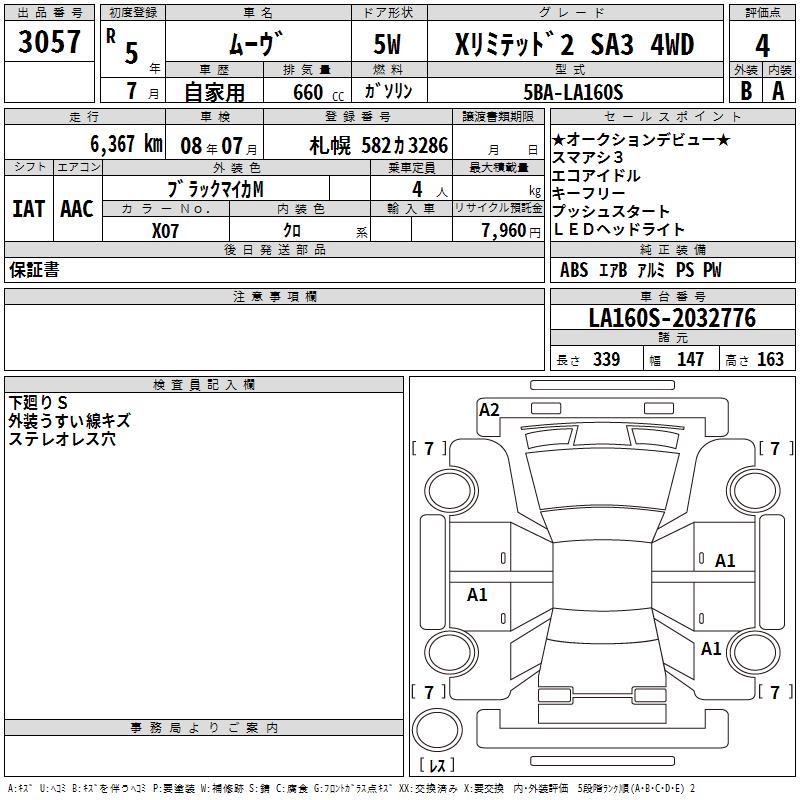Viewport: 800px width, 800px height.
Task: Click the model code 5BA-LA160S
Action: click(573, 92)
